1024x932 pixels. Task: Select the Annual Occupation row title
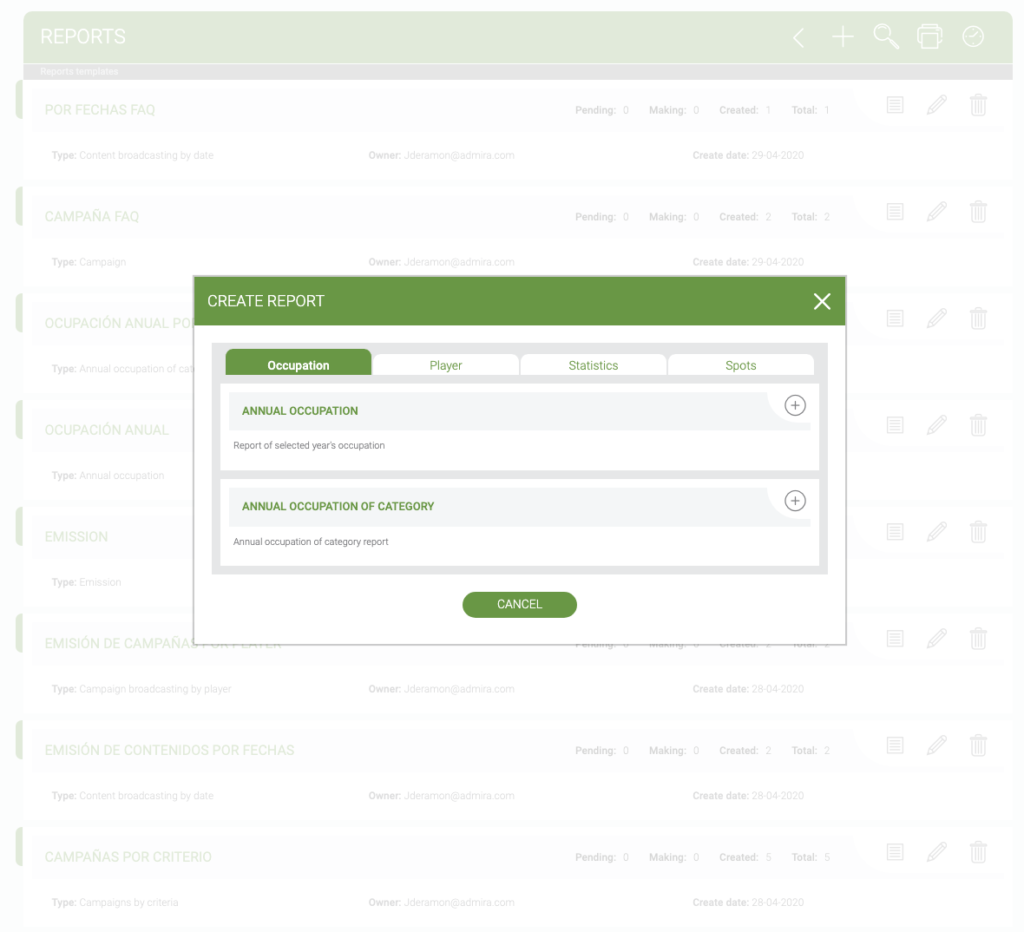[300, 411]
